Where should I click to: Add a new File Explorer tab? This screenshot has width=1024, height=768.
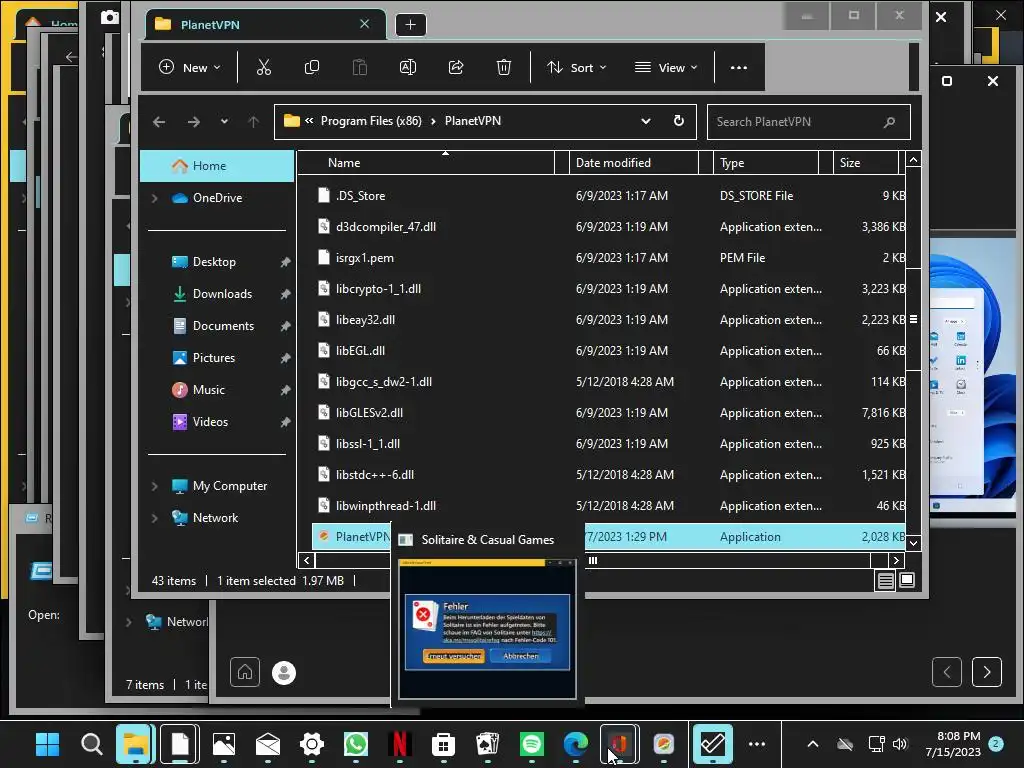pos(411,25)
